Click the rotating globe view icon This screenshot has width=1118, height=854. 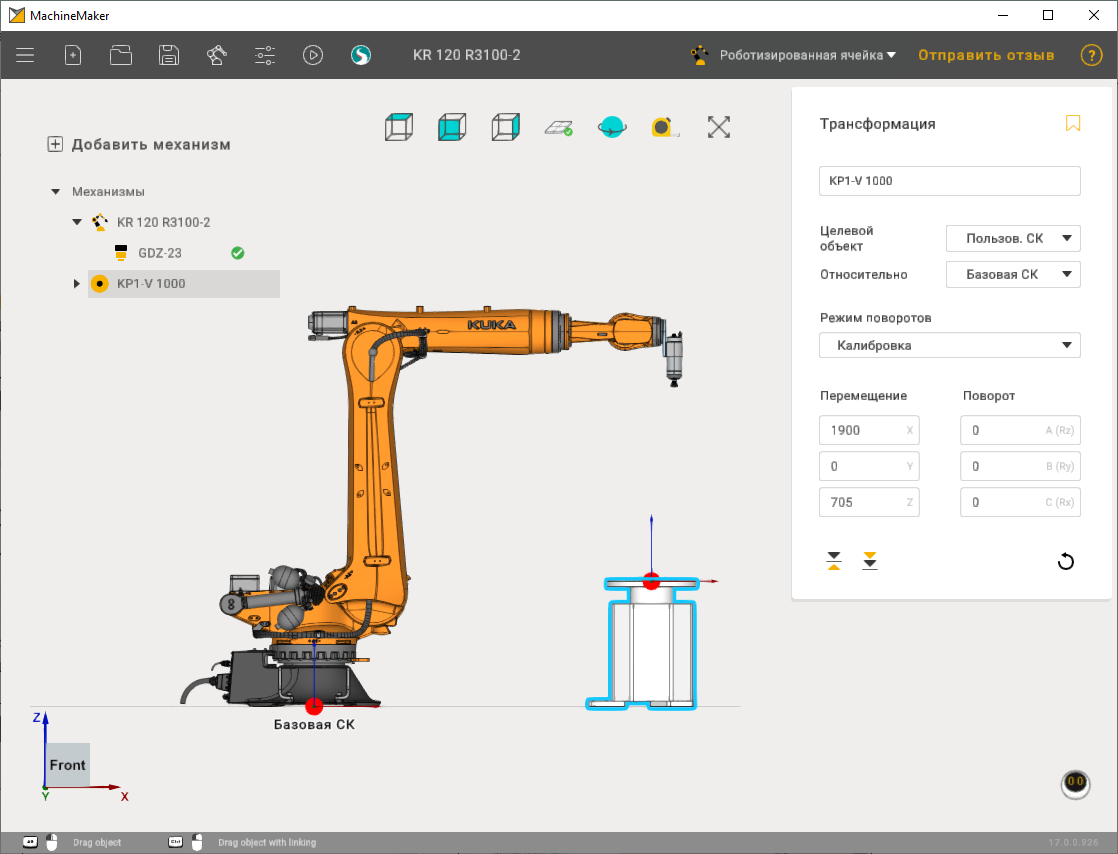(x=611, y=127)
